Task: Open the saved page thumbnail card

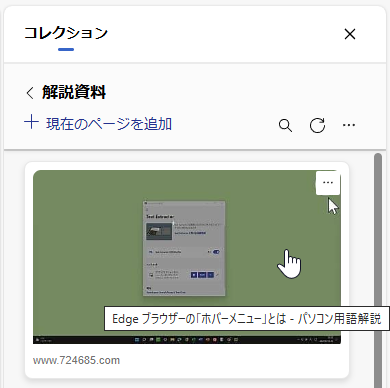Action: click(x=187, y=257)
